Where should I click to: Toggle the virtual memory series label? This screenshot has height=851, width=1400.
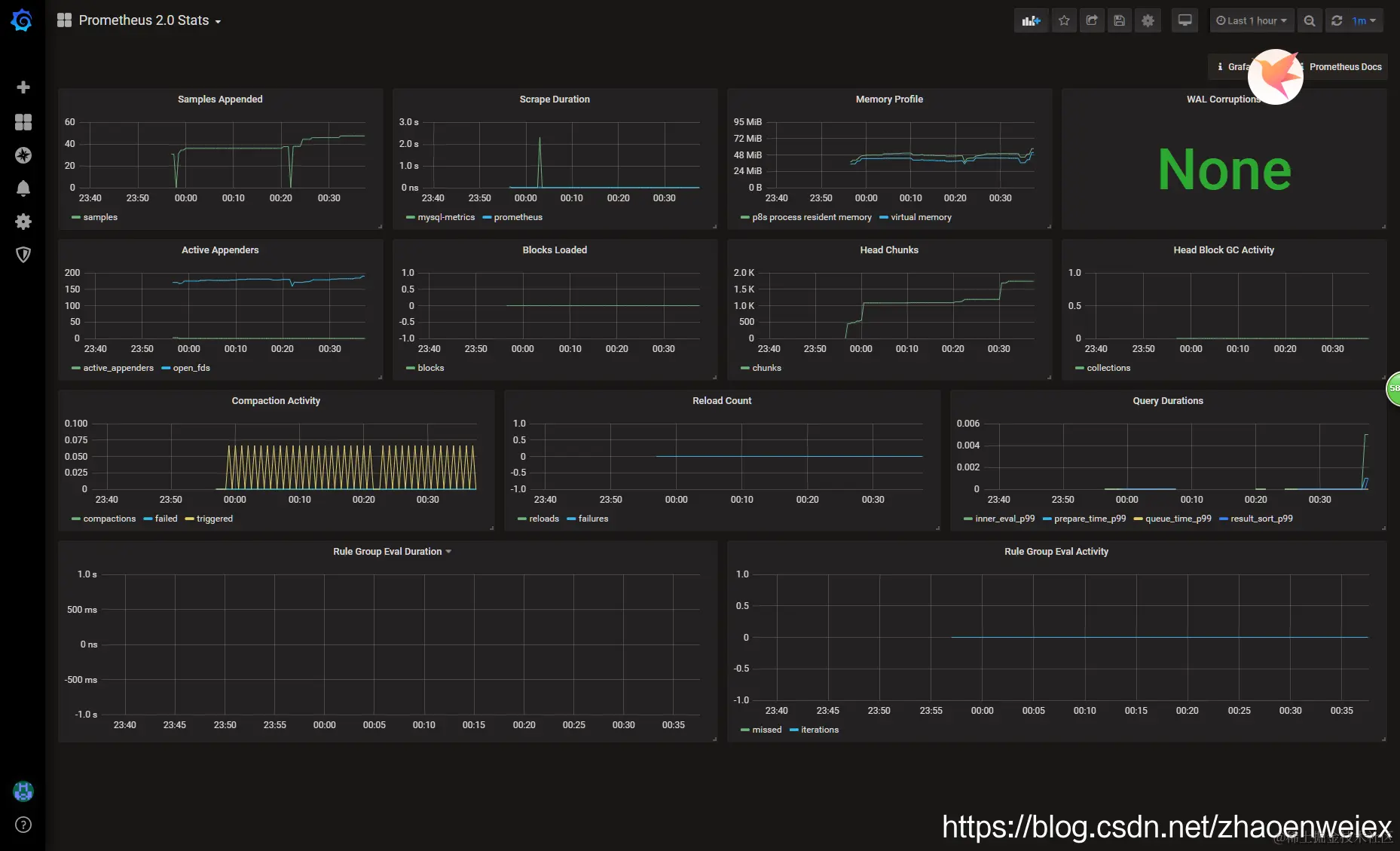click(x=921, y=217)
